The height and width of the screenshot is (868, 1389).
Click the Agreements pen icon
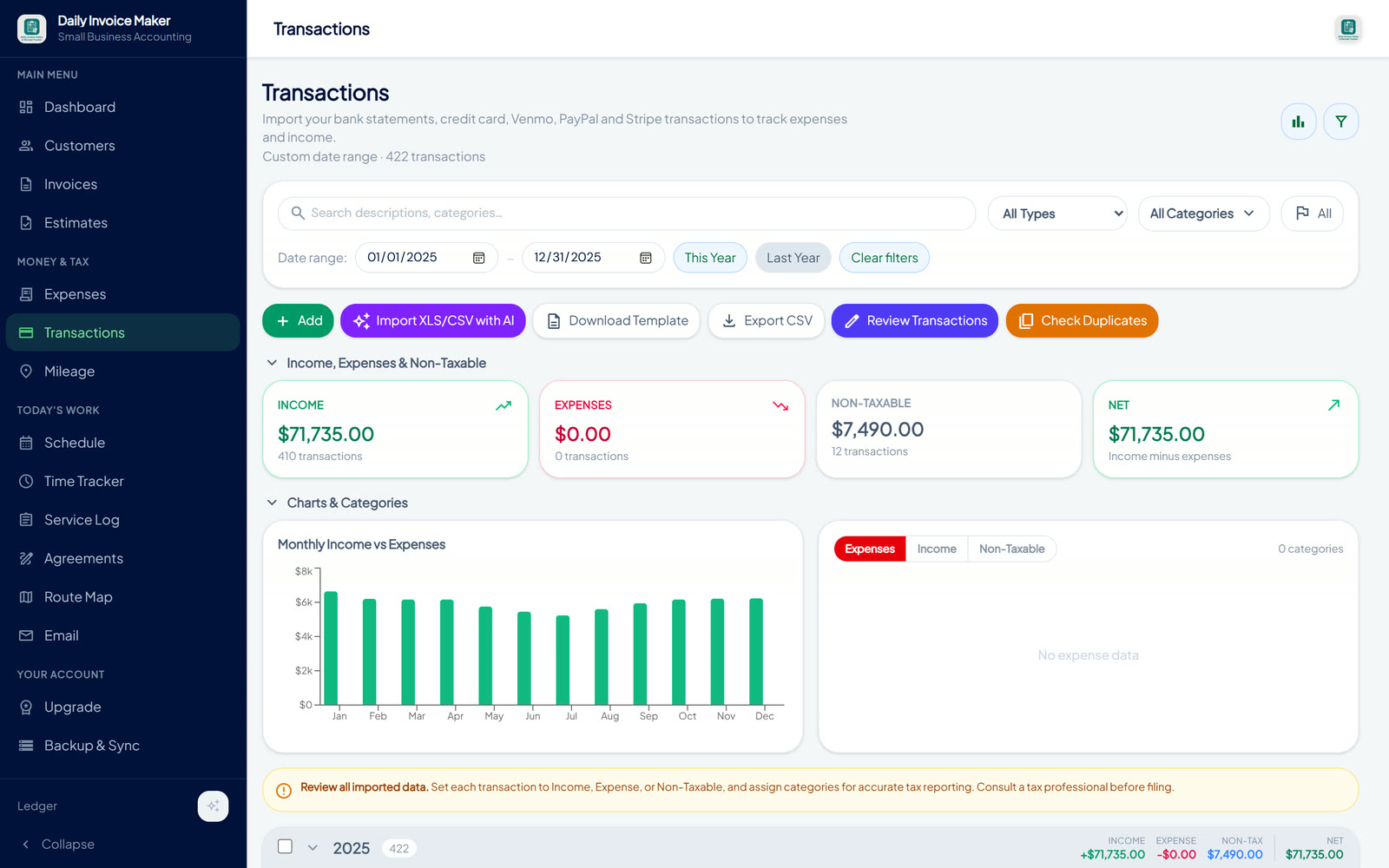click(x=26, y=558)
